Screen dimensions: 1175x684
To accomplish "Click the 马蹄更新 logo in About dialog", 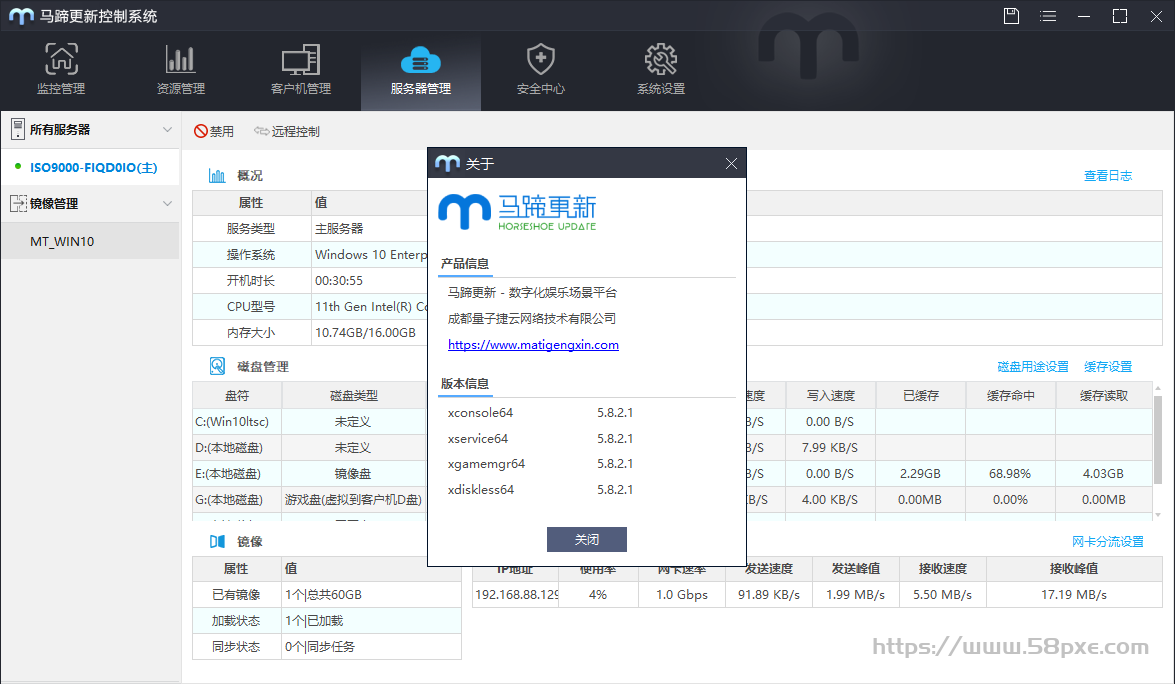I will pyautogui.click(x=517, y=212).
